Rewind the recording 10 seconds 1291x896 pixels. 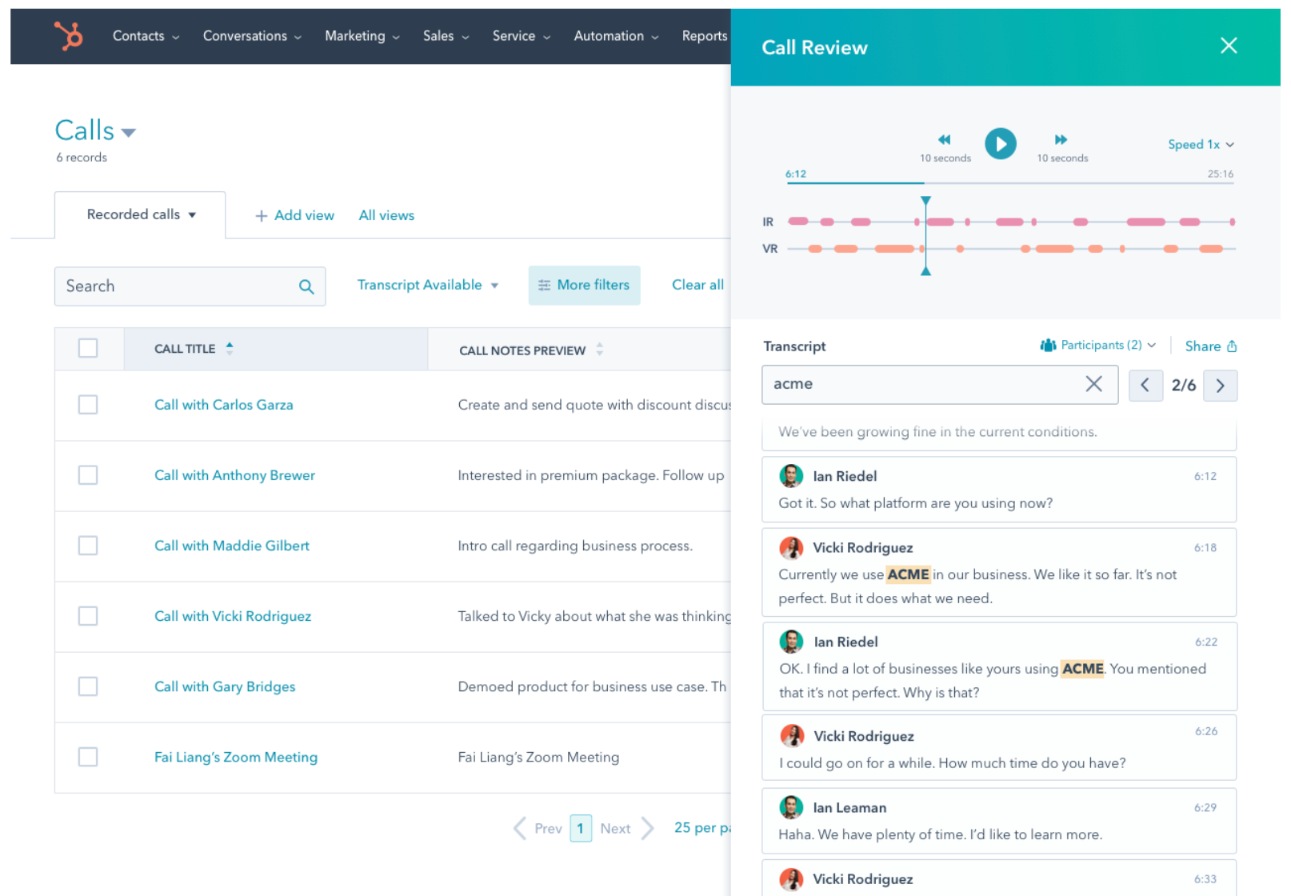coord(944,140)
